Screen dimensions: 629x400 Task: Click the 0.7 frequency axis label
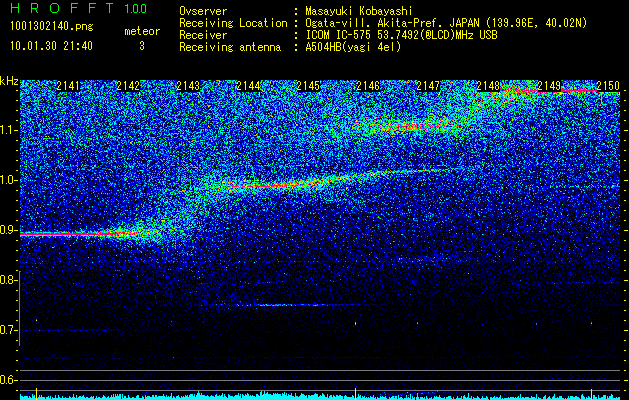[x=8, y=330]
